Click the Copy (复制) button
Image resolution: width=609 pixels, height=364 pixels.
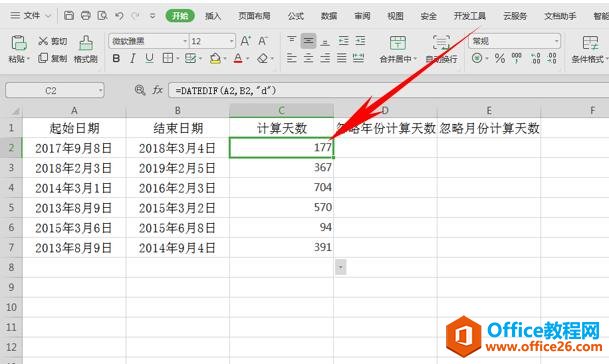[52, 58]
